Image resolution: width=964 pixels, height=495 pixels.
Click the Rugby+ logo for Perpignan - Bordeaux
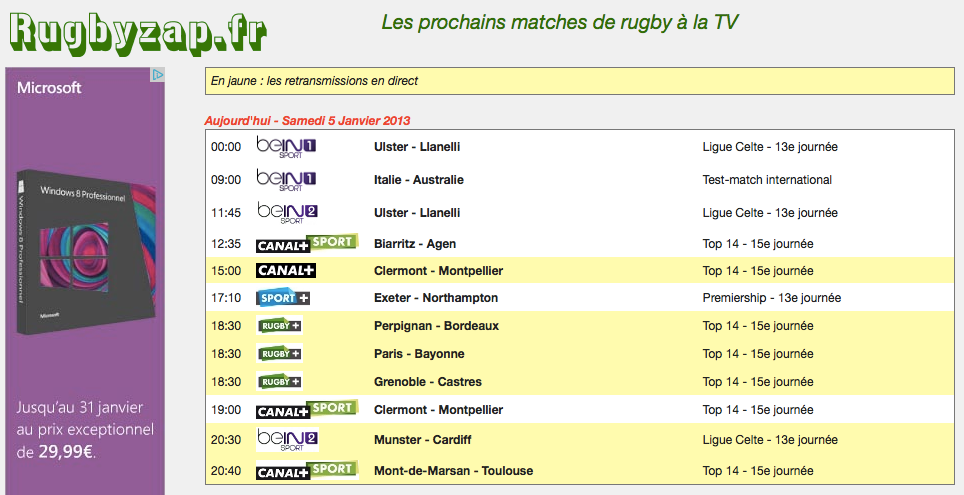279,325
